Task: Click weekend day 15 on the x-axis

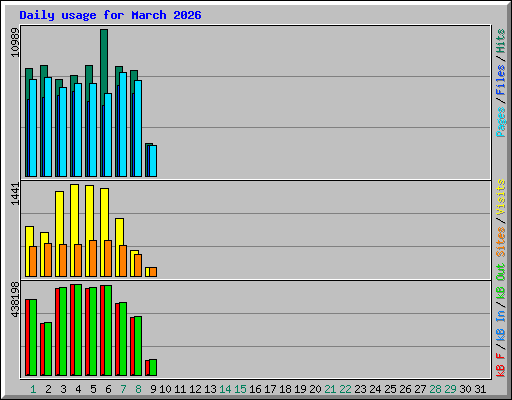Action: pos(240,389)
